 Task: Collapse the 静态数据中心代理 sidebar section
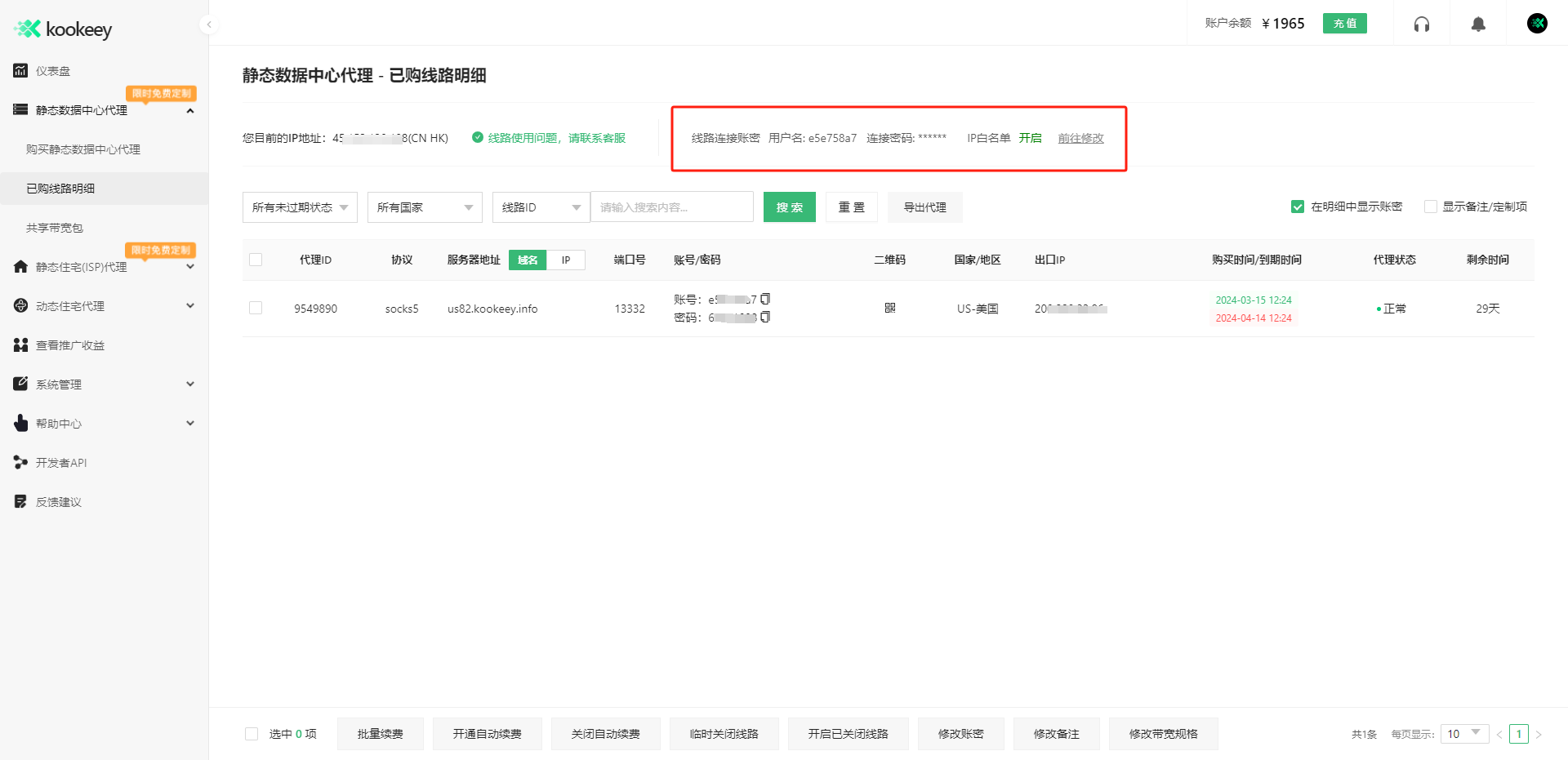point(190,109)
